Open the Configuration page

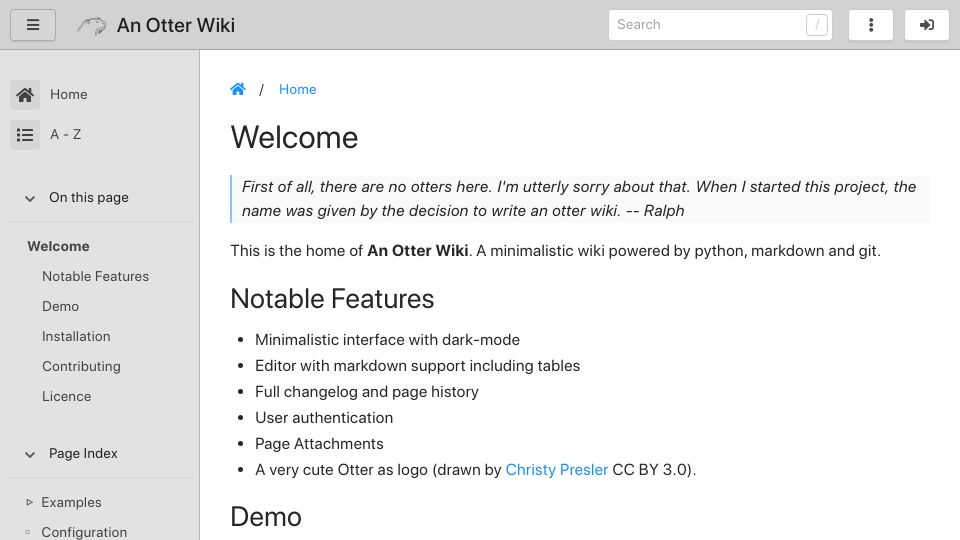(x=84, y=532)
